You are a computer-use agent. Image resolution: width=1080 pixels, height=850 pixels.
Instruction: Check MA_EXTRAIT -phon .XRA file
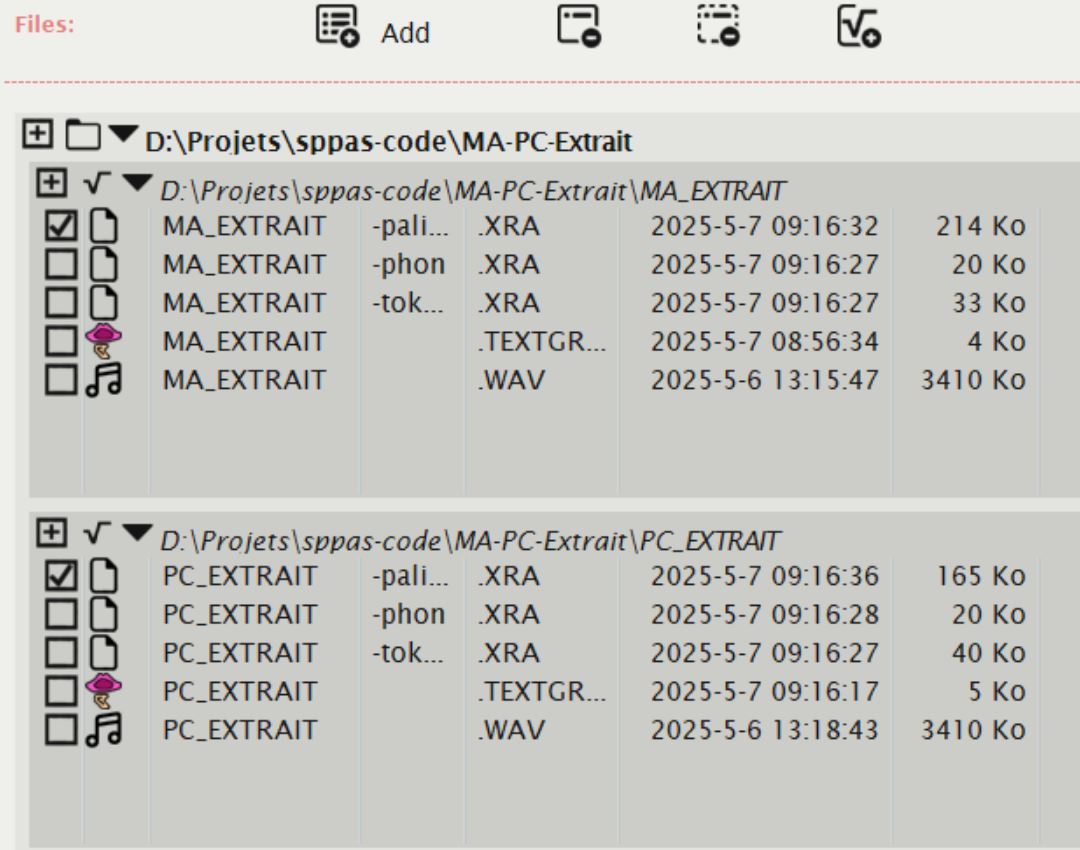click(61, 265)
